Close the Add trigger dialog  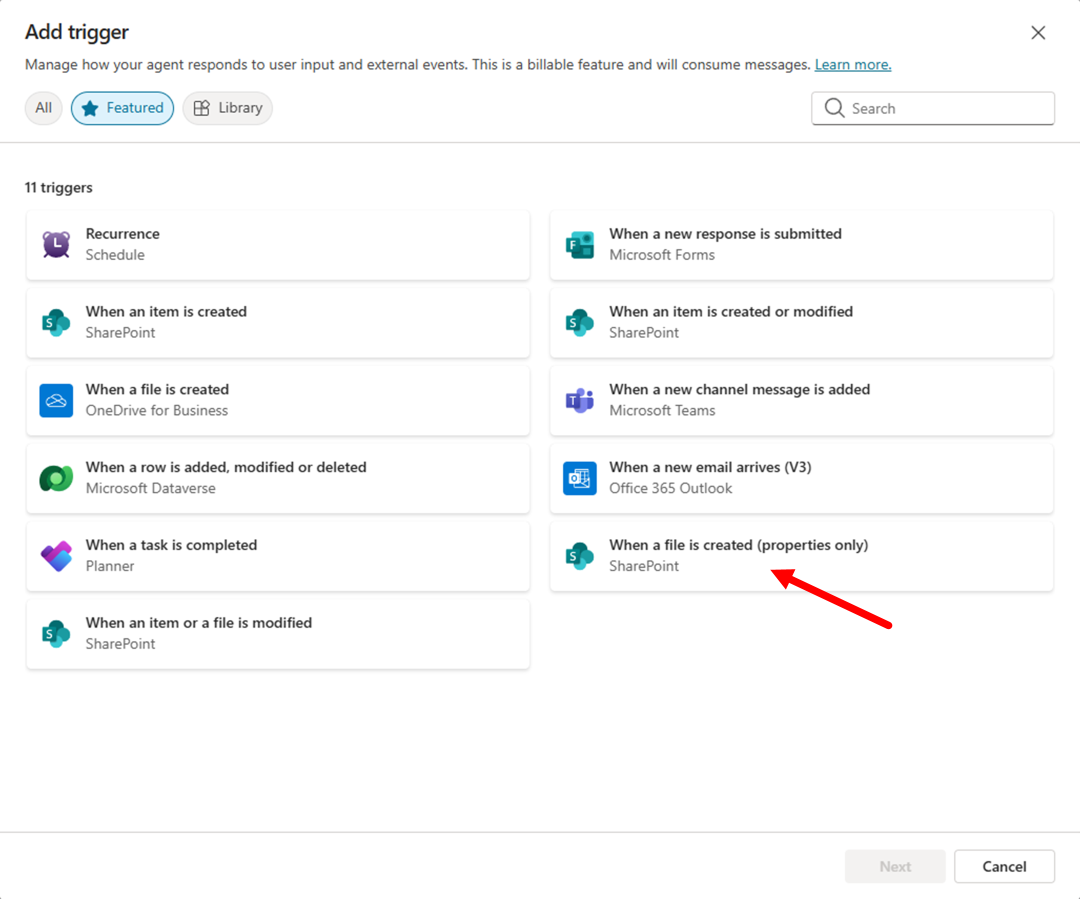coord(1038,32)
